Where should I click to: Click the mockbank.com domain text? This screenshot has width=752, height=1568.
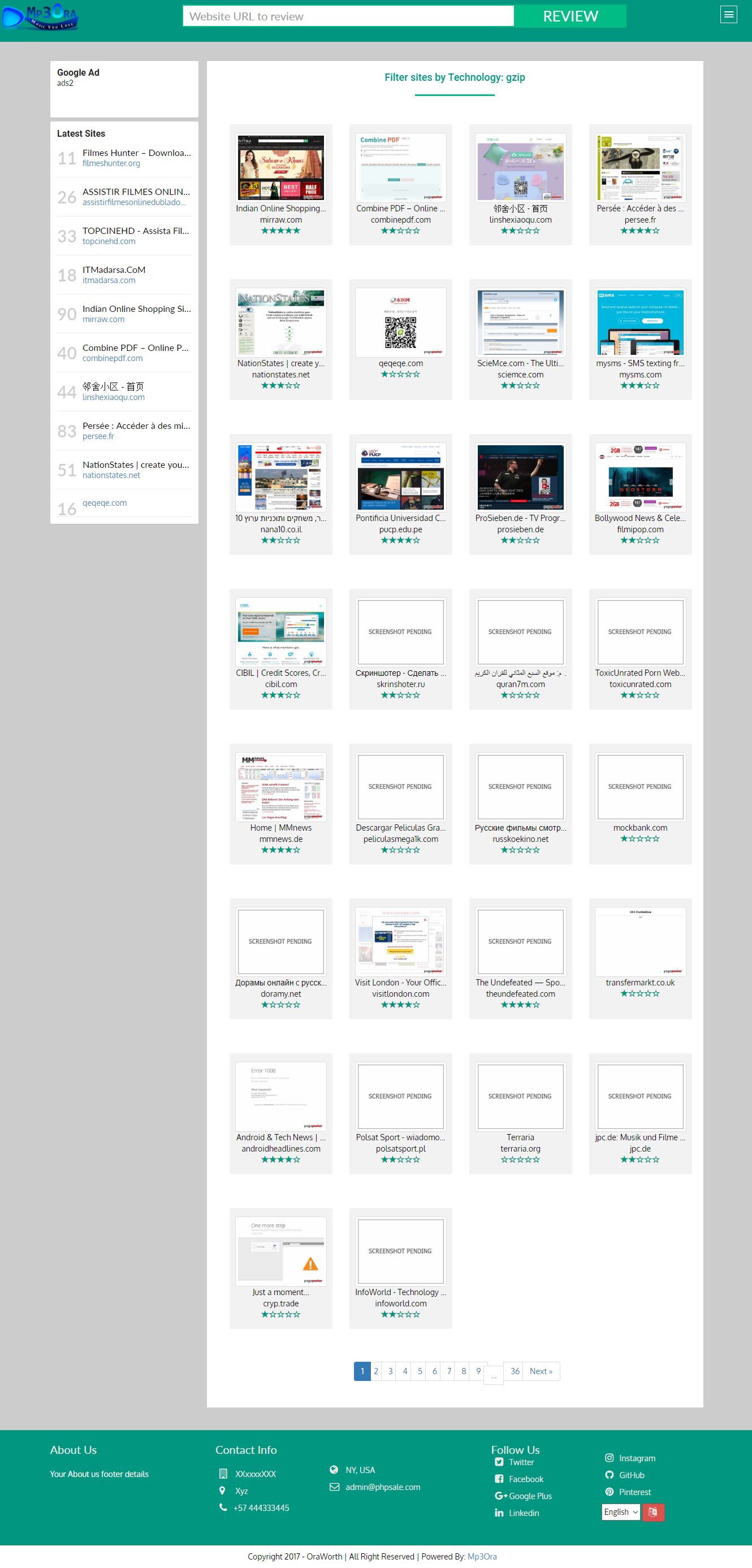pos(640,828)
